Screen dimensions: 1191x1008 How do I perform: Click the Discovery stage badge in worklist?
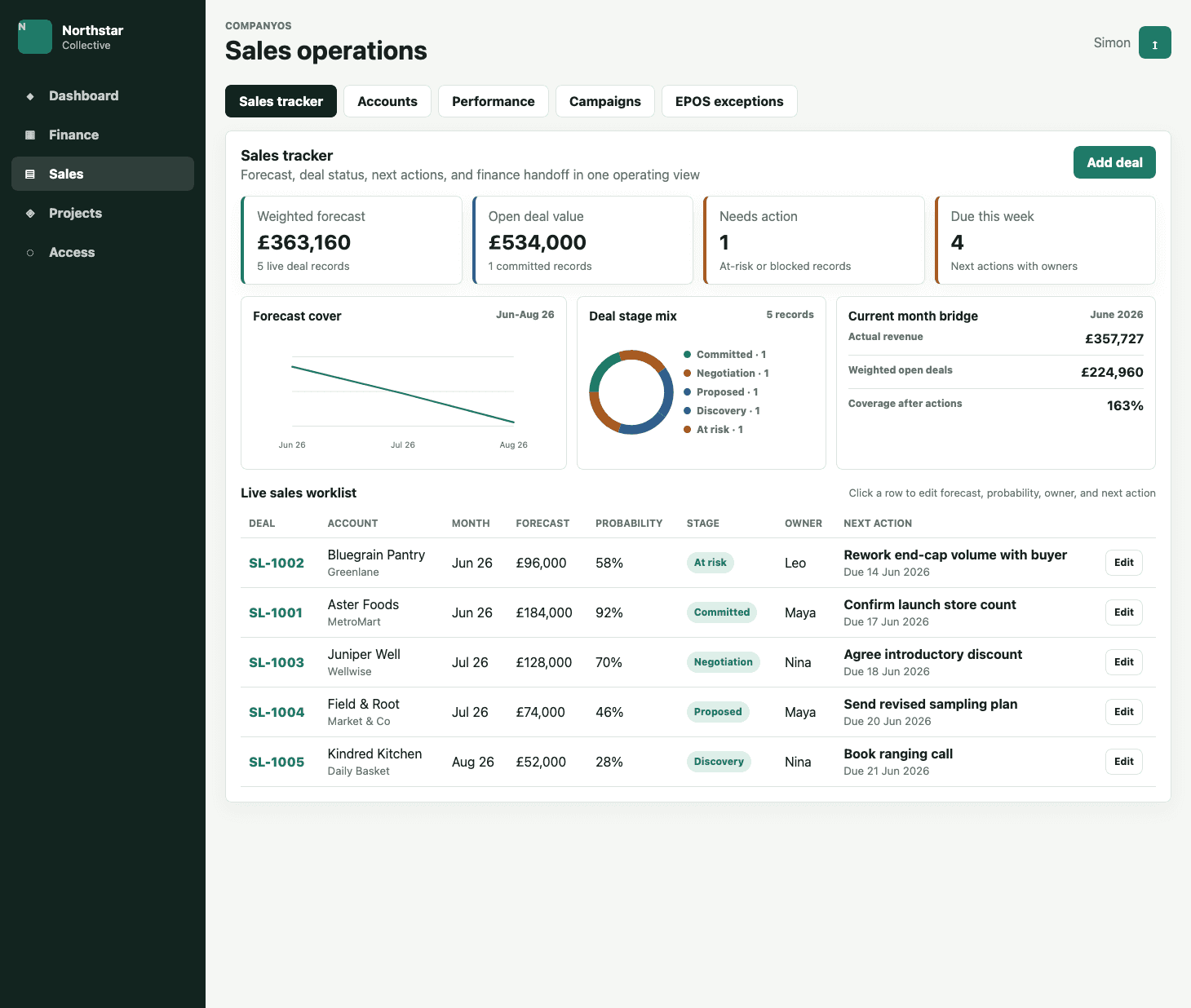[719, 762]
